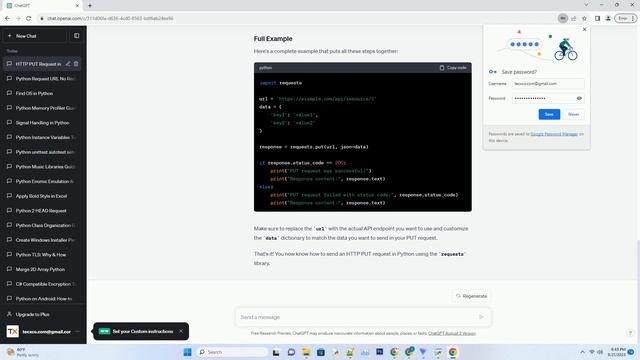Click the send message arrow icon
This screenshot has height=360, width=640.
point(481,317)
